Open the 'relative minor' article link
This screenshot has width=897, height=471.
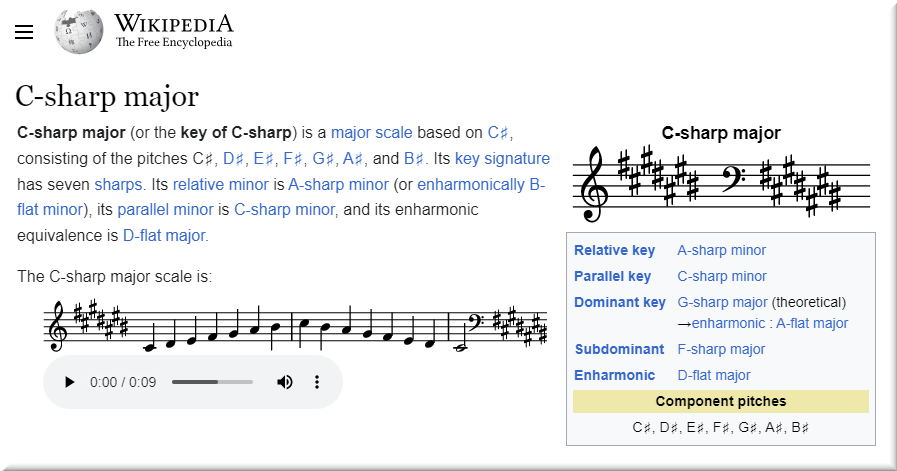tap(221, 185)
